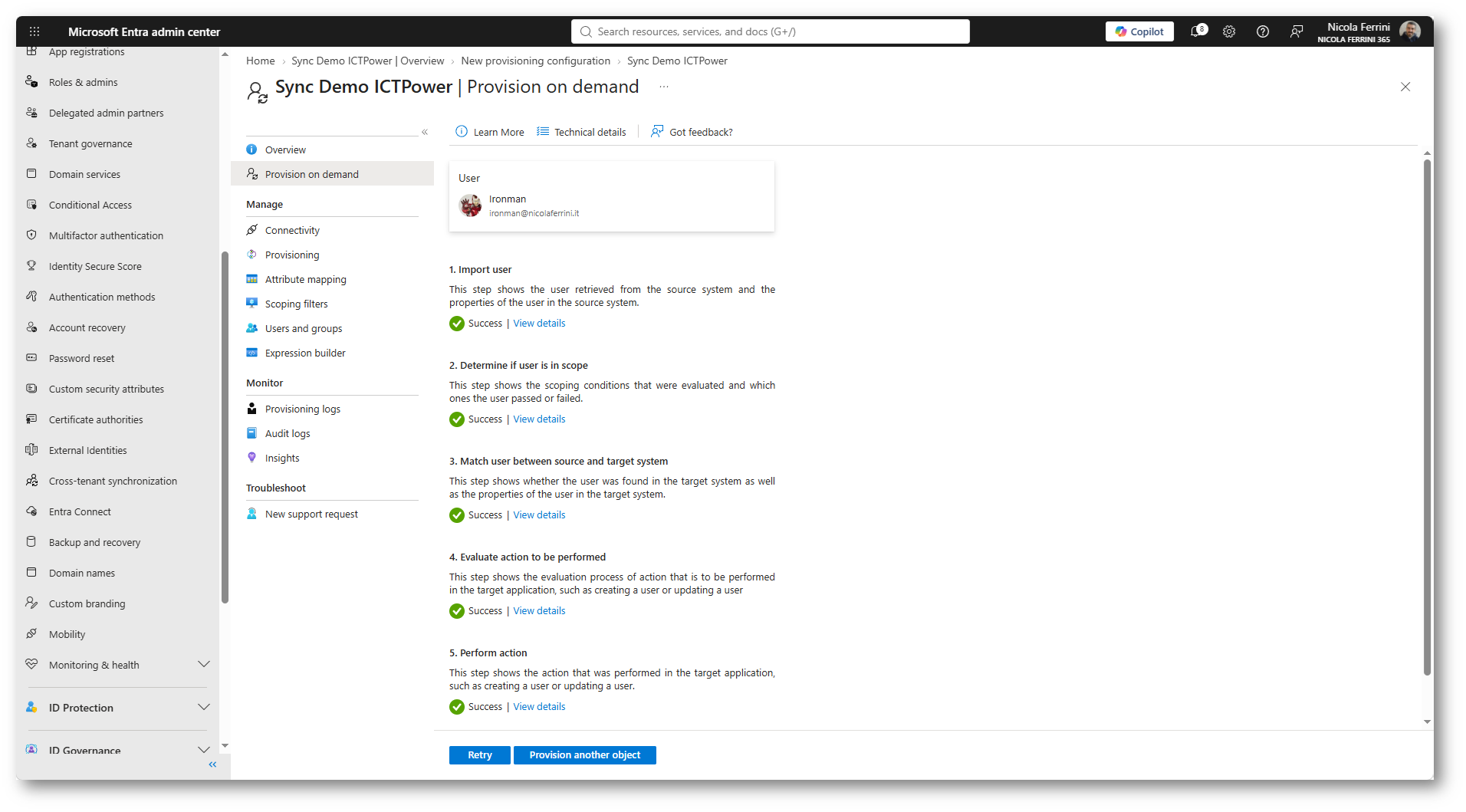Viewport: 1466px width, 812px height.
Task: Open the app launcher waffle icon
Action: click(35, 31)
